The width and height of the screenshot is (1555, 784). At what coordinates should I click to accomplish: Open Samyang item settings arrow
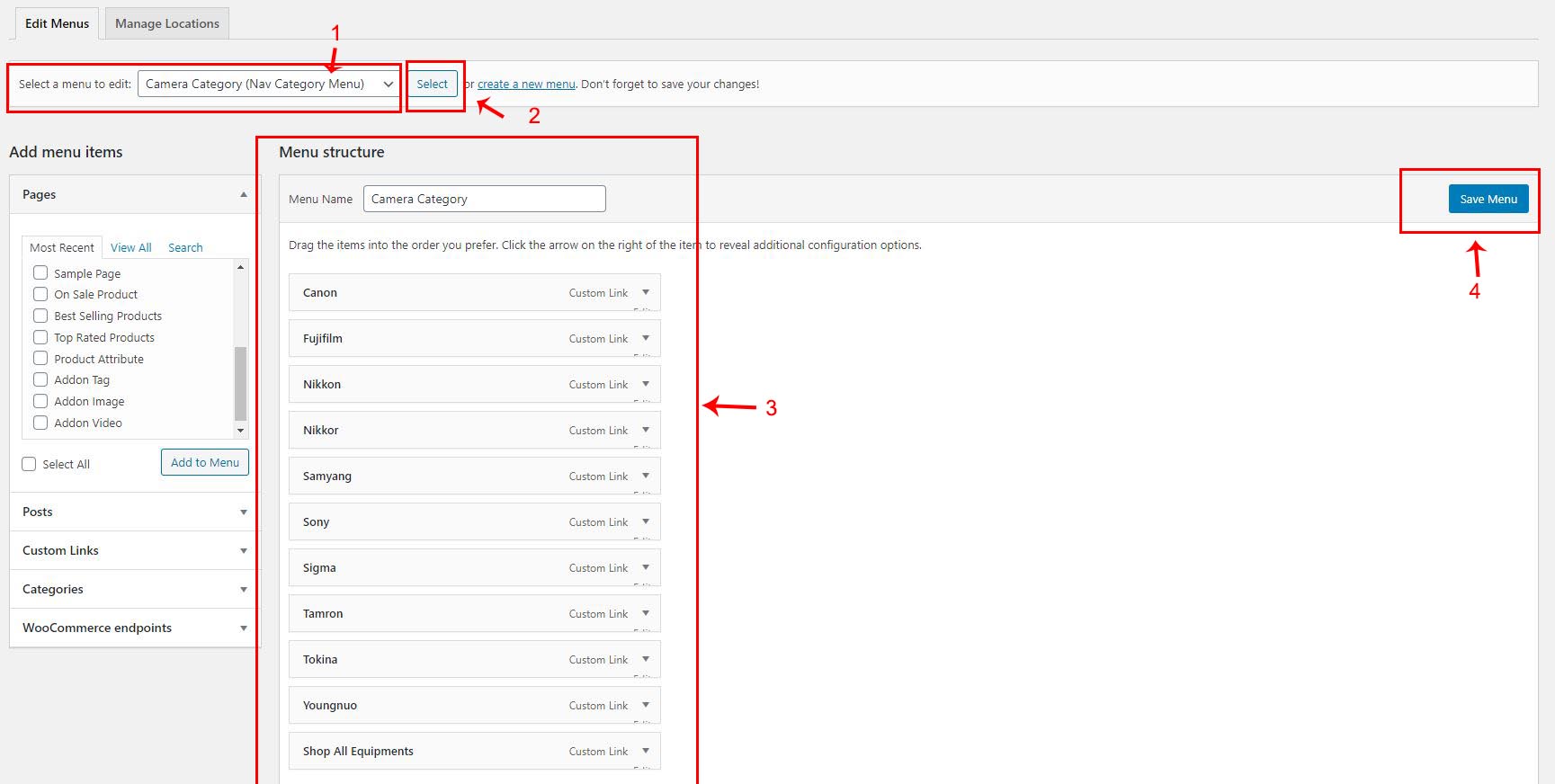(646, 476)
